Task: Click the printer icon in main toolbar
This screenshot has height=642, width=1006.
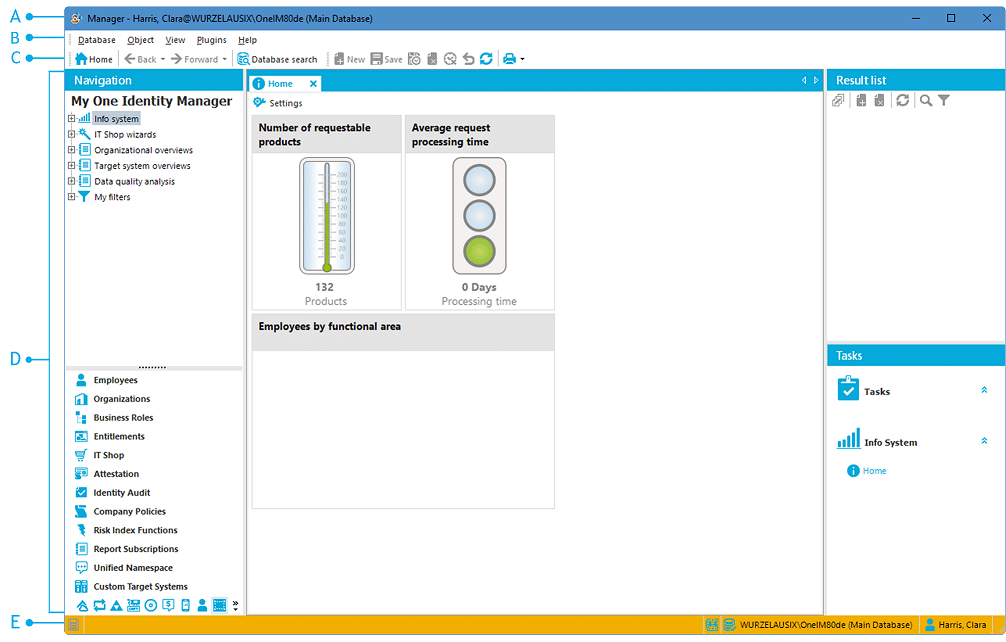Action: point(509,59)
